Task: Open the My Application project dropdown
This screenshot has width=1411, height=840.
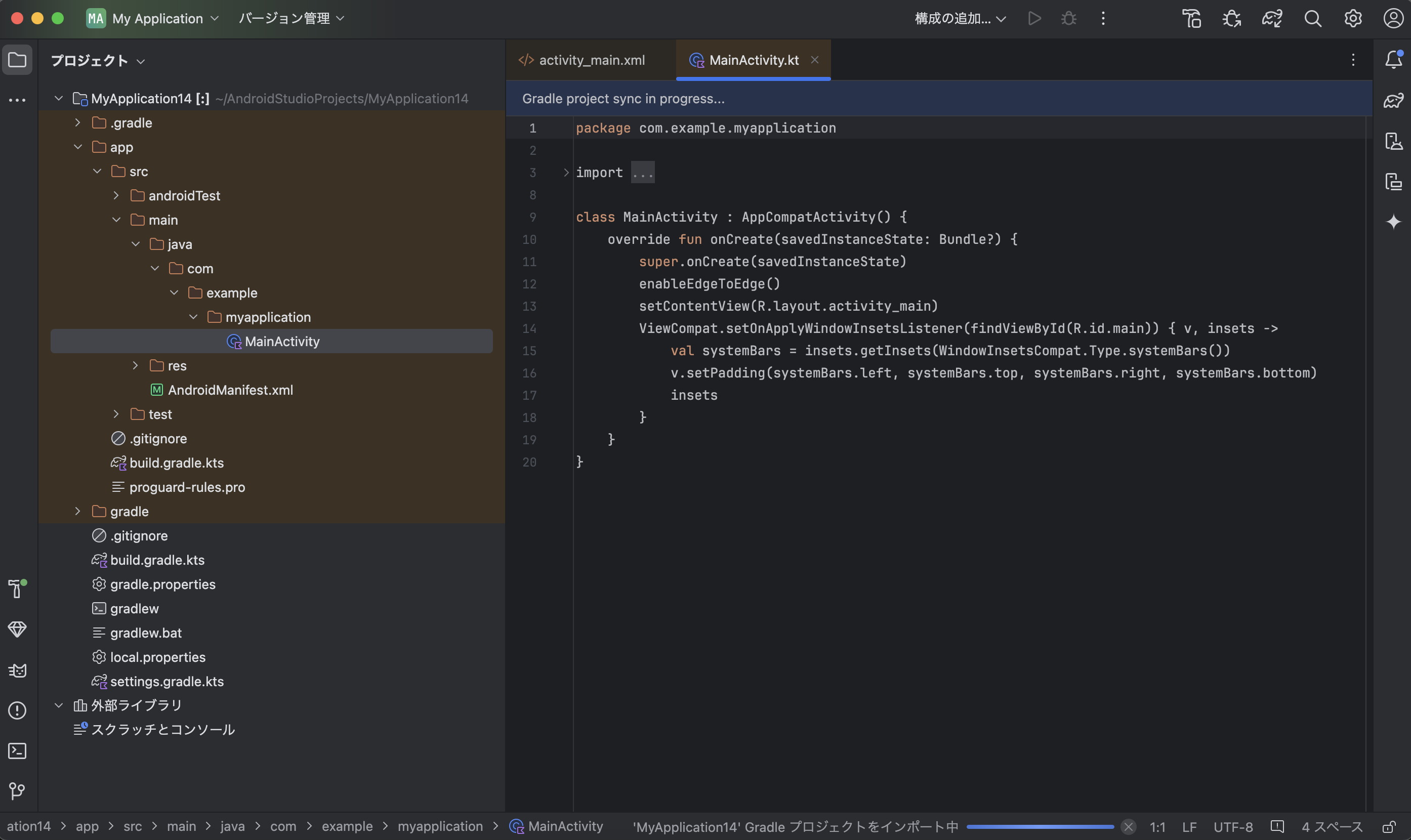Action: click(153, 19)
